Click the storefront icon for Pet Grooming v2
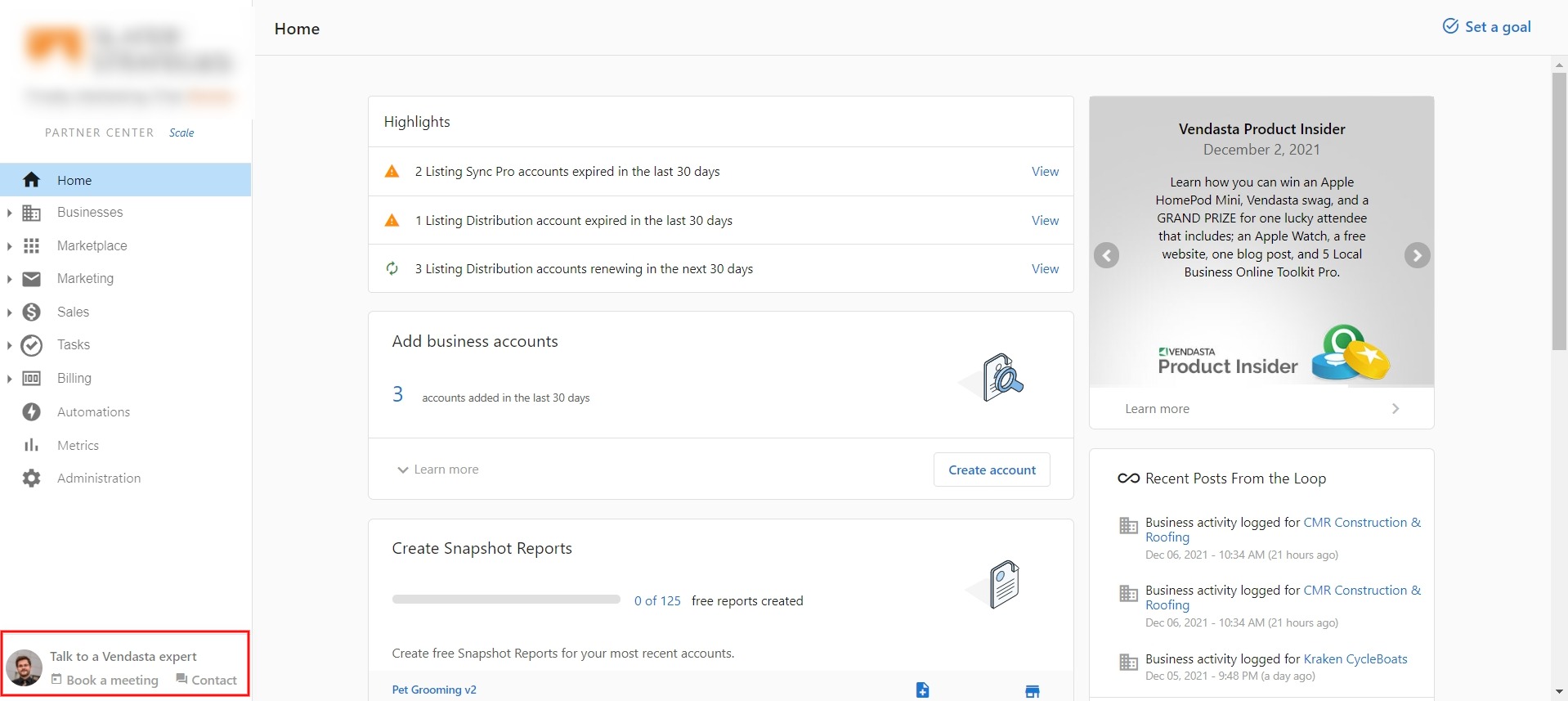This screenshot has height=701, width=1568. [x=1033, y=691]
